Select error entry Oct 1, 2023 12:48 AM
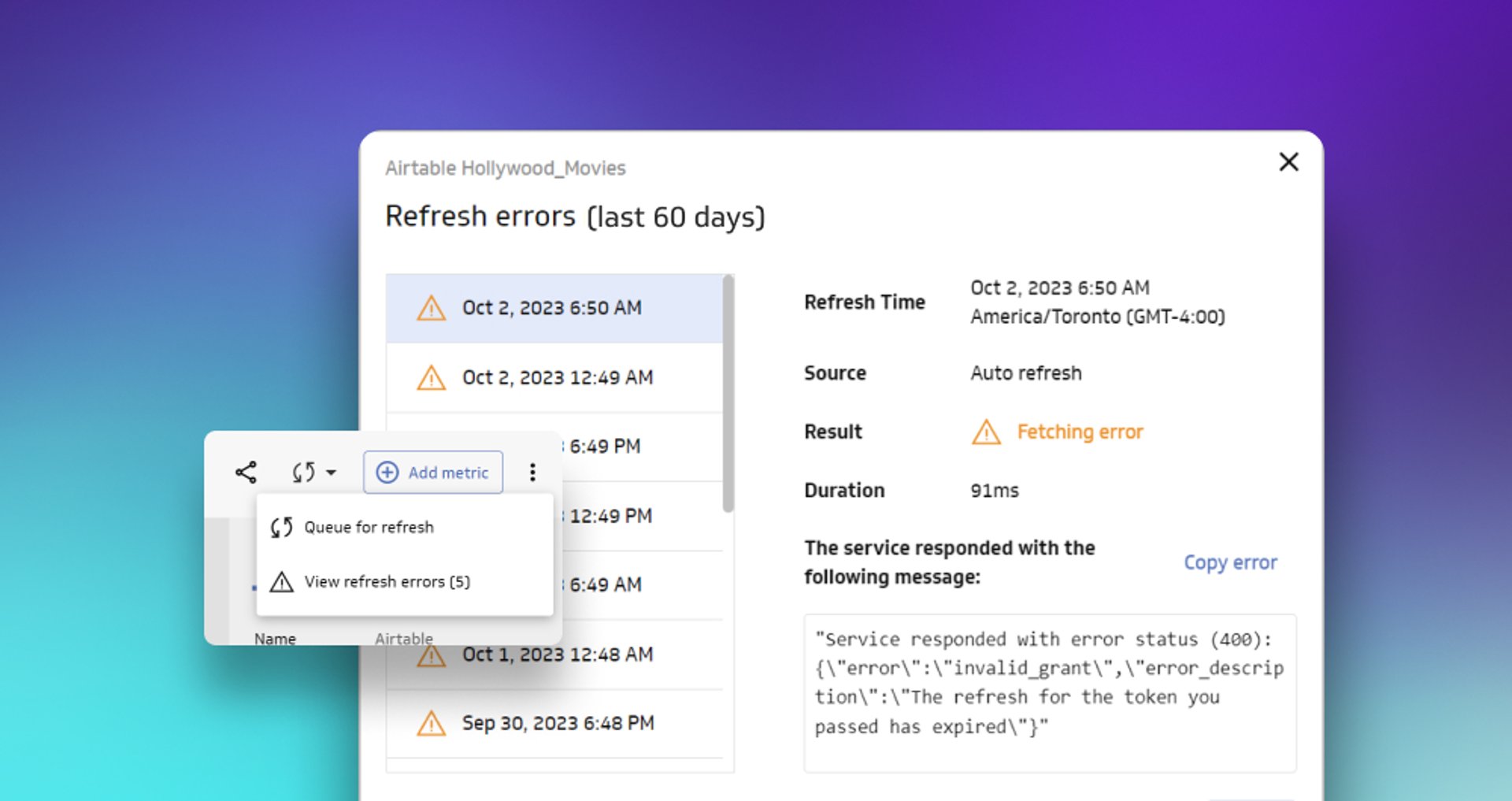 554,655
